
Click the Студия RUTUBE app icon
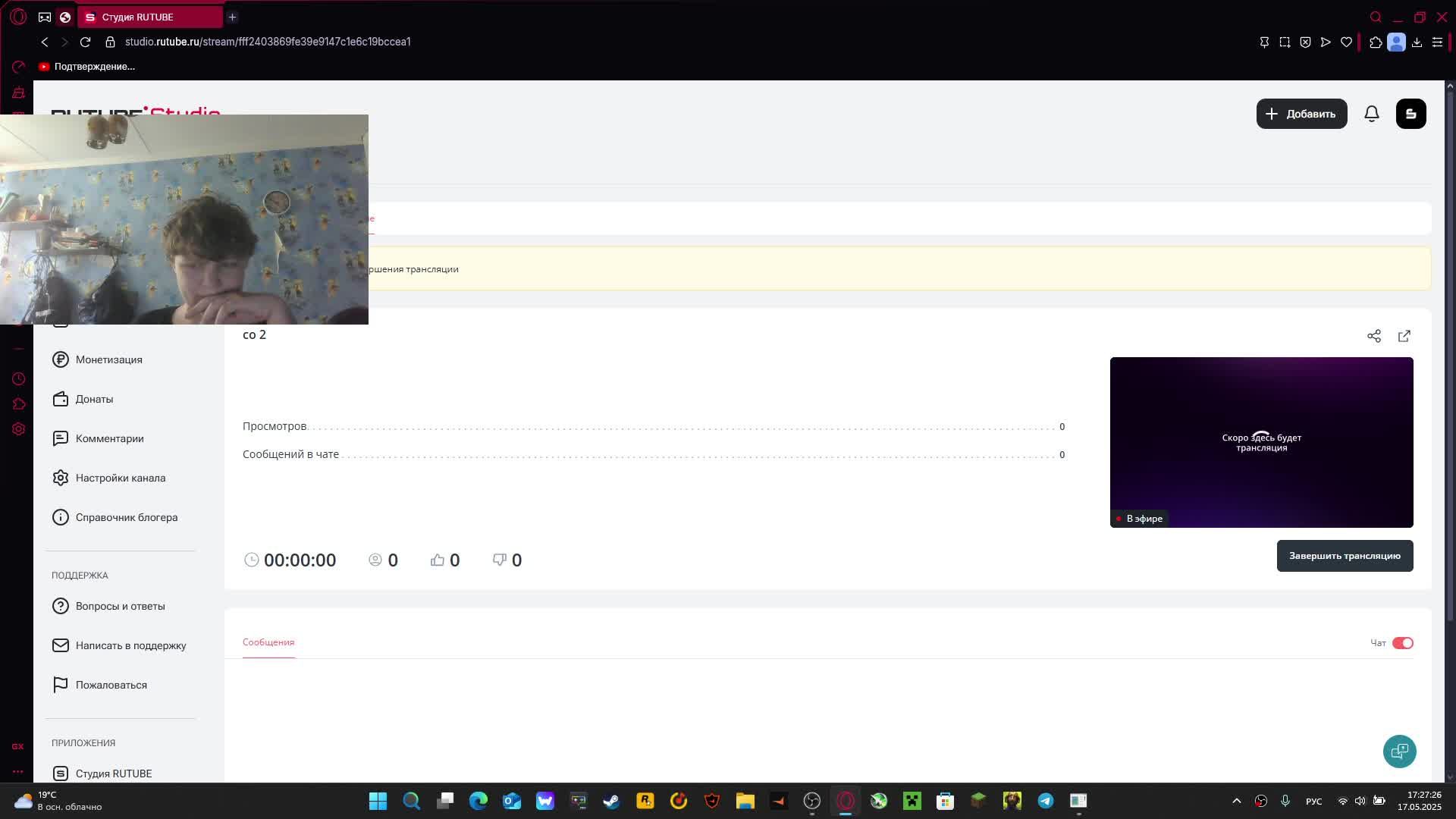[x=61, y=773]
